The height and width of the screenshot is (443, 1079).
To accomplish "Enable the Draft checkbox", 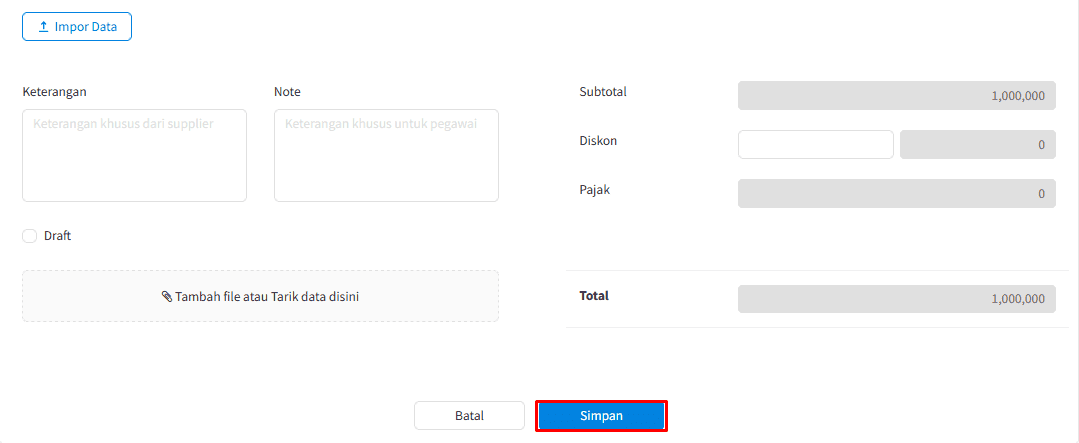I will 30,236.
